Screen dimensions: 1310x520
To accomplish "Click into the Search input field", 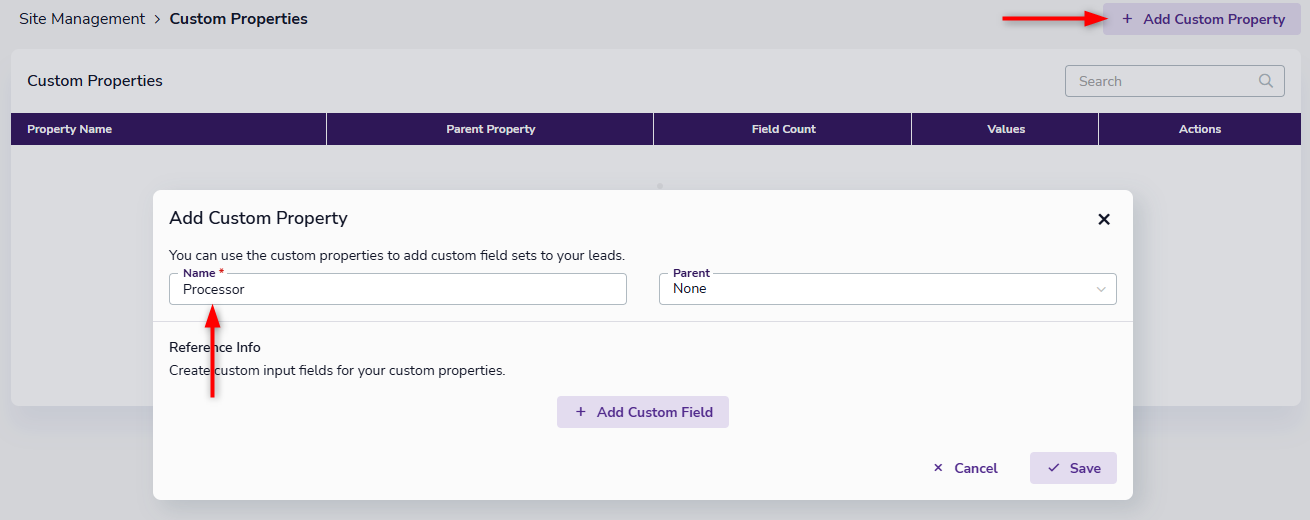I will pos(1160,81).
